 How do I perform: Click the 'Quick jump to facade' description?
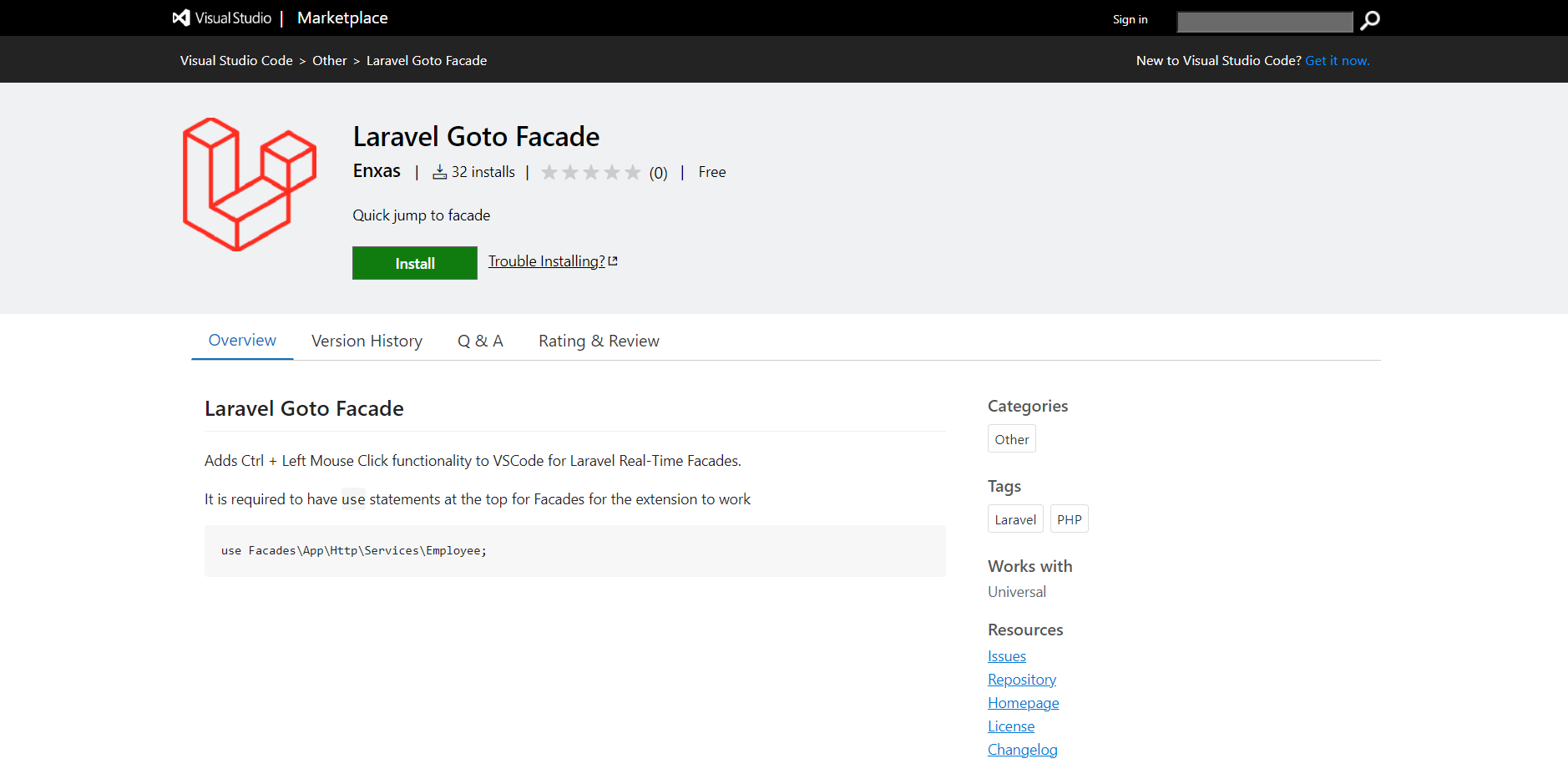click(422, 215)
